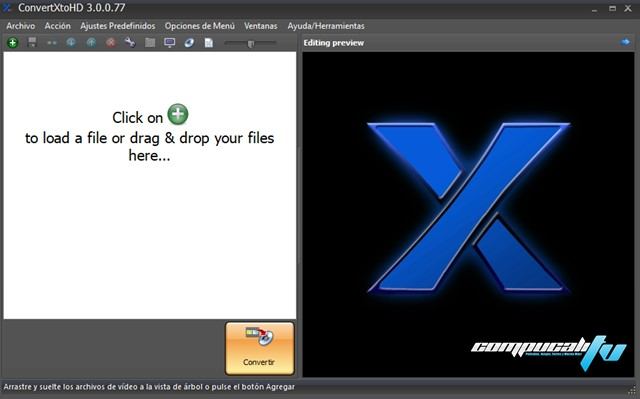640x399 pixels.
Task: Maximize the ConvertXtoHD window
Action: (612, 8)
